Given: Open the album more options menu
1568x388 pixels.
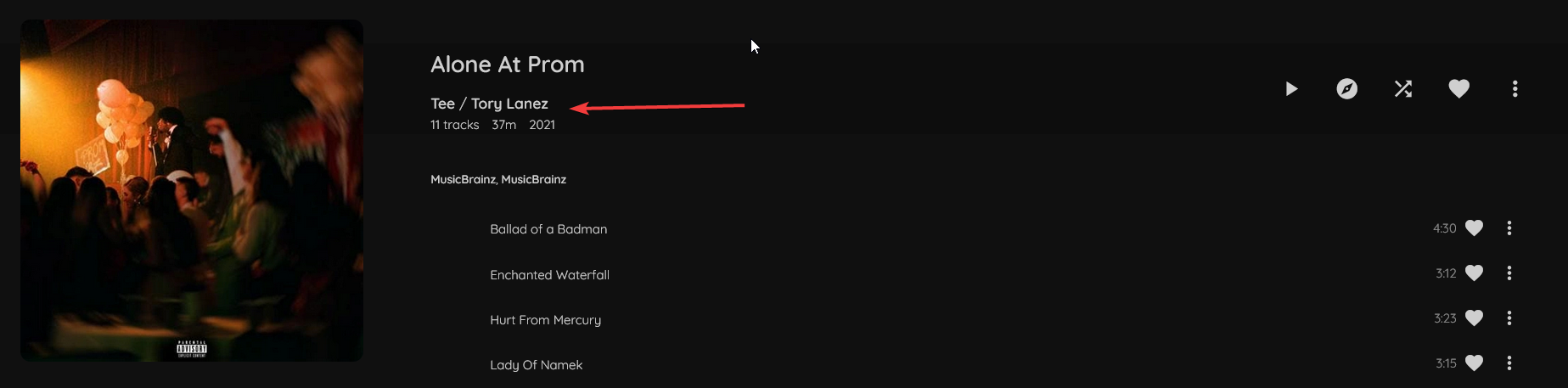Looking at the screenshot, I should tap(1515, 89).
